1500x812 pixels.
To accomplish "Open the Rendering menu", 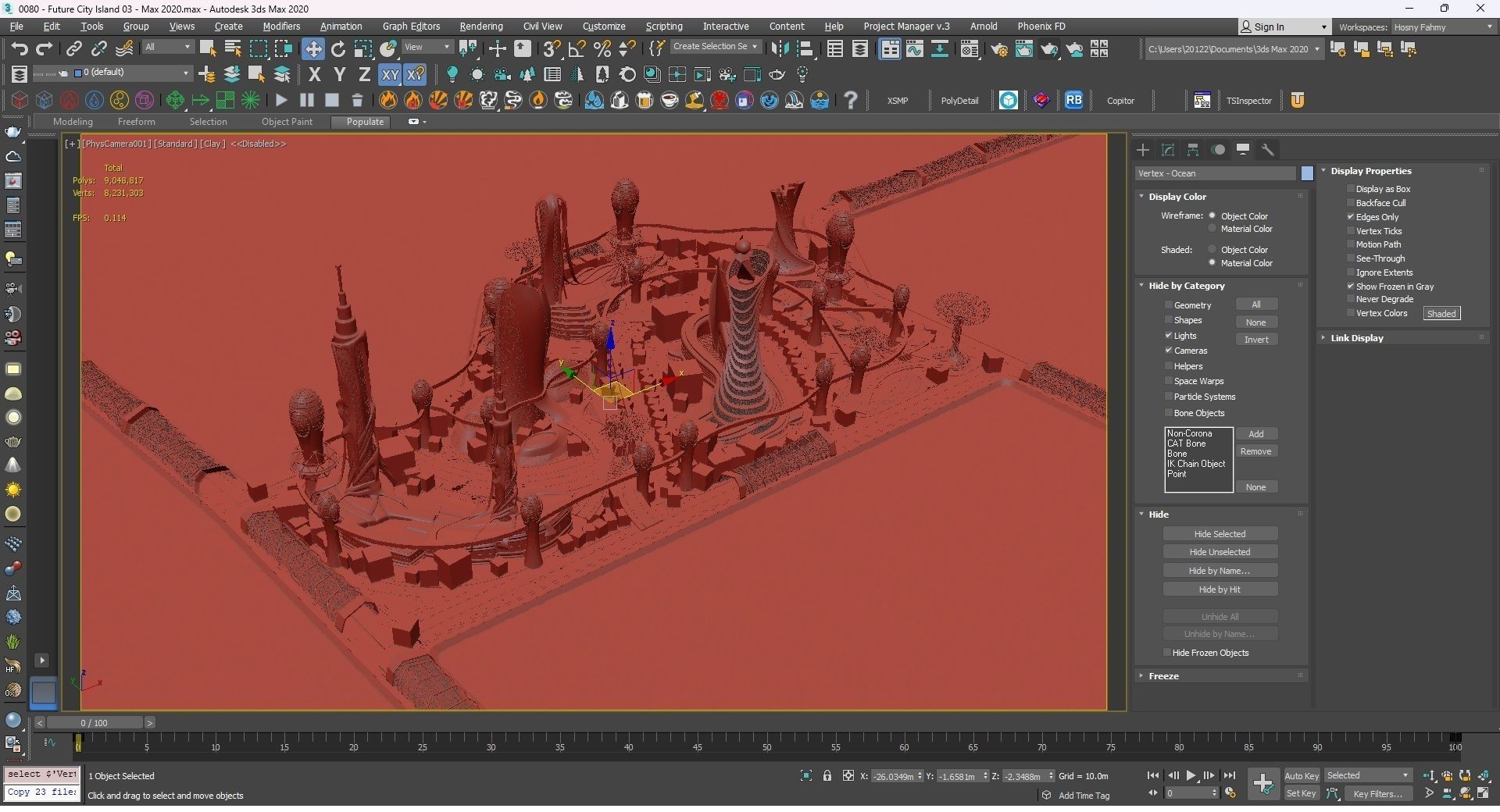I will [x=481, y=27].
